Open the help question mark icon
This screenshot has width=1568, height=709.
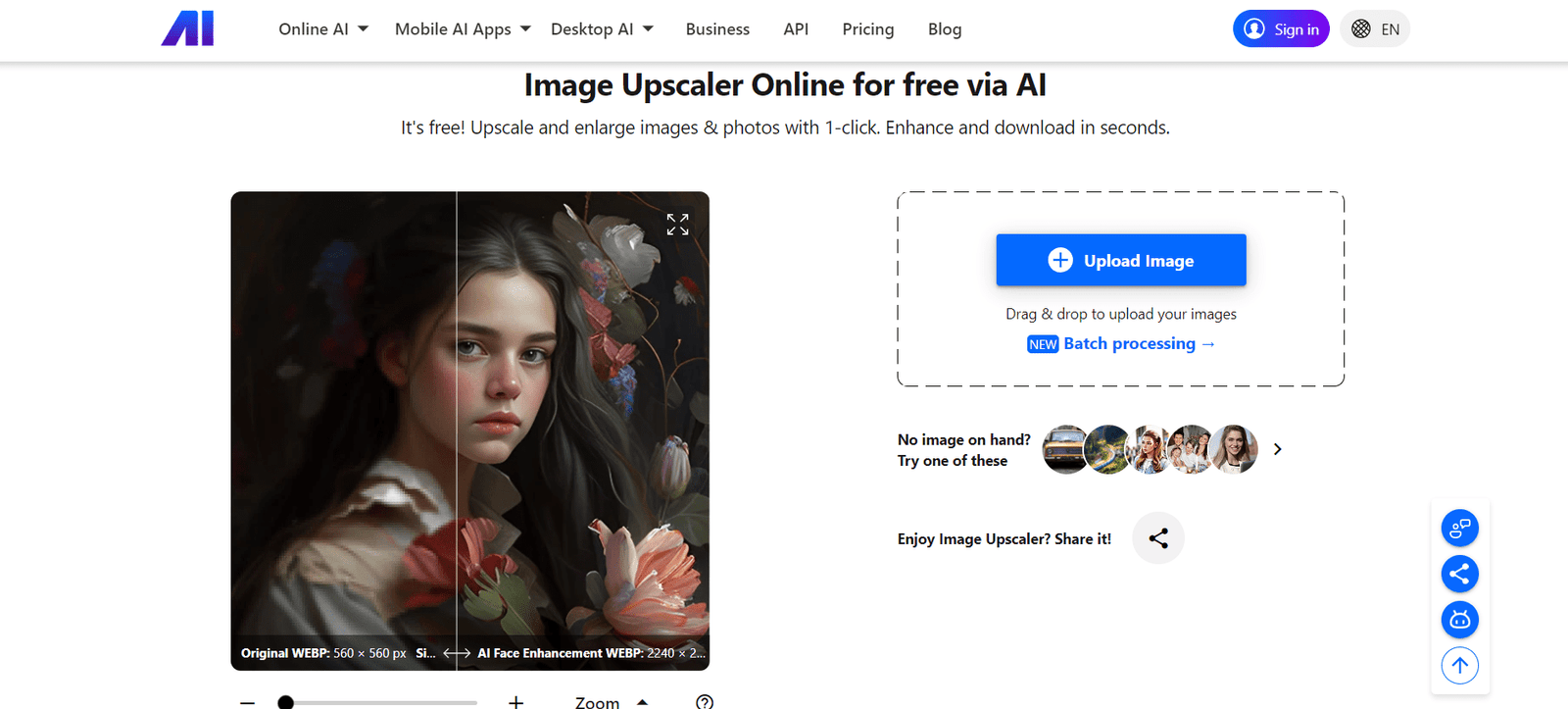pos(704,701)
